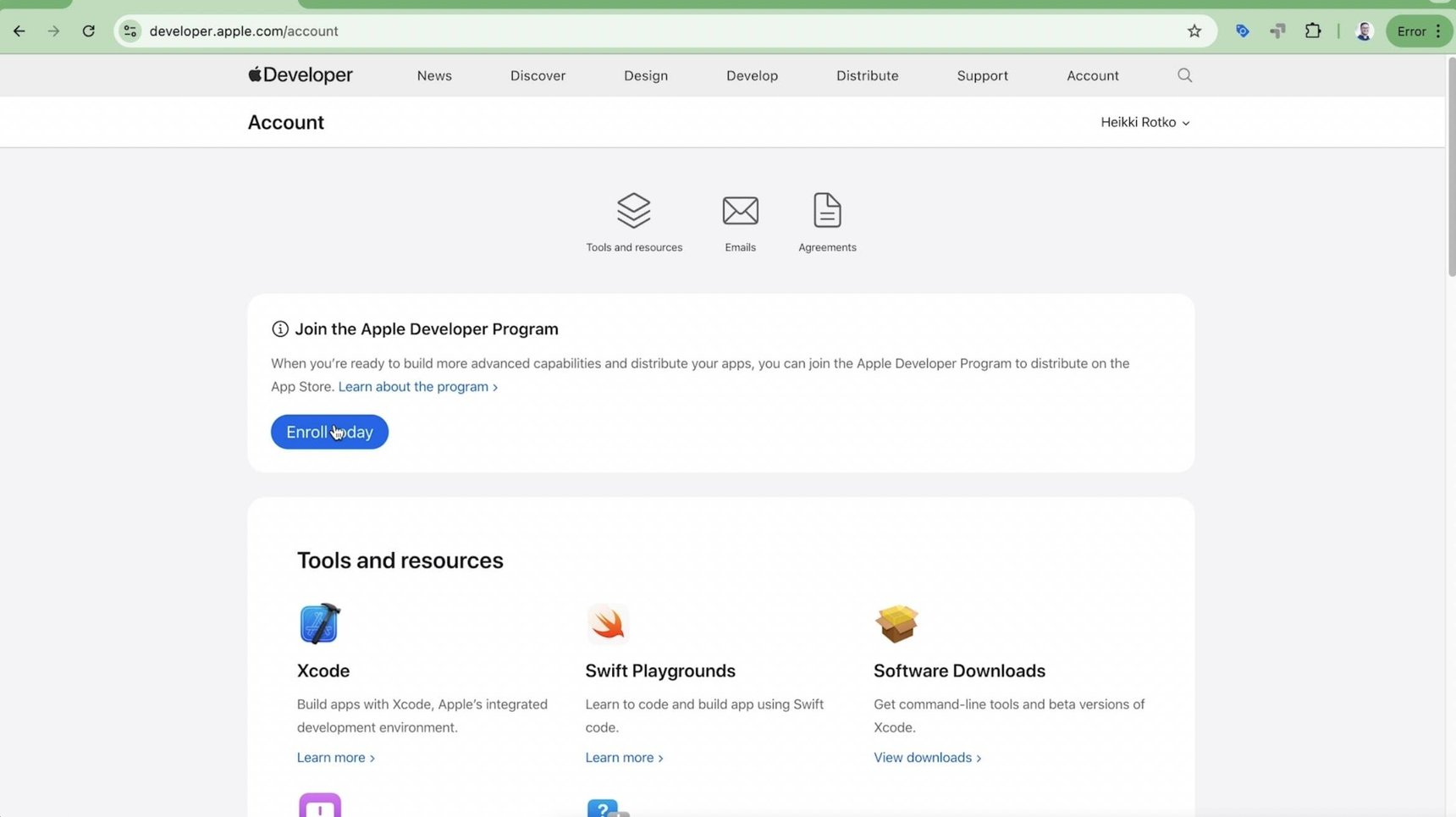Click the Xcode app icon

[x=319, y=623]
